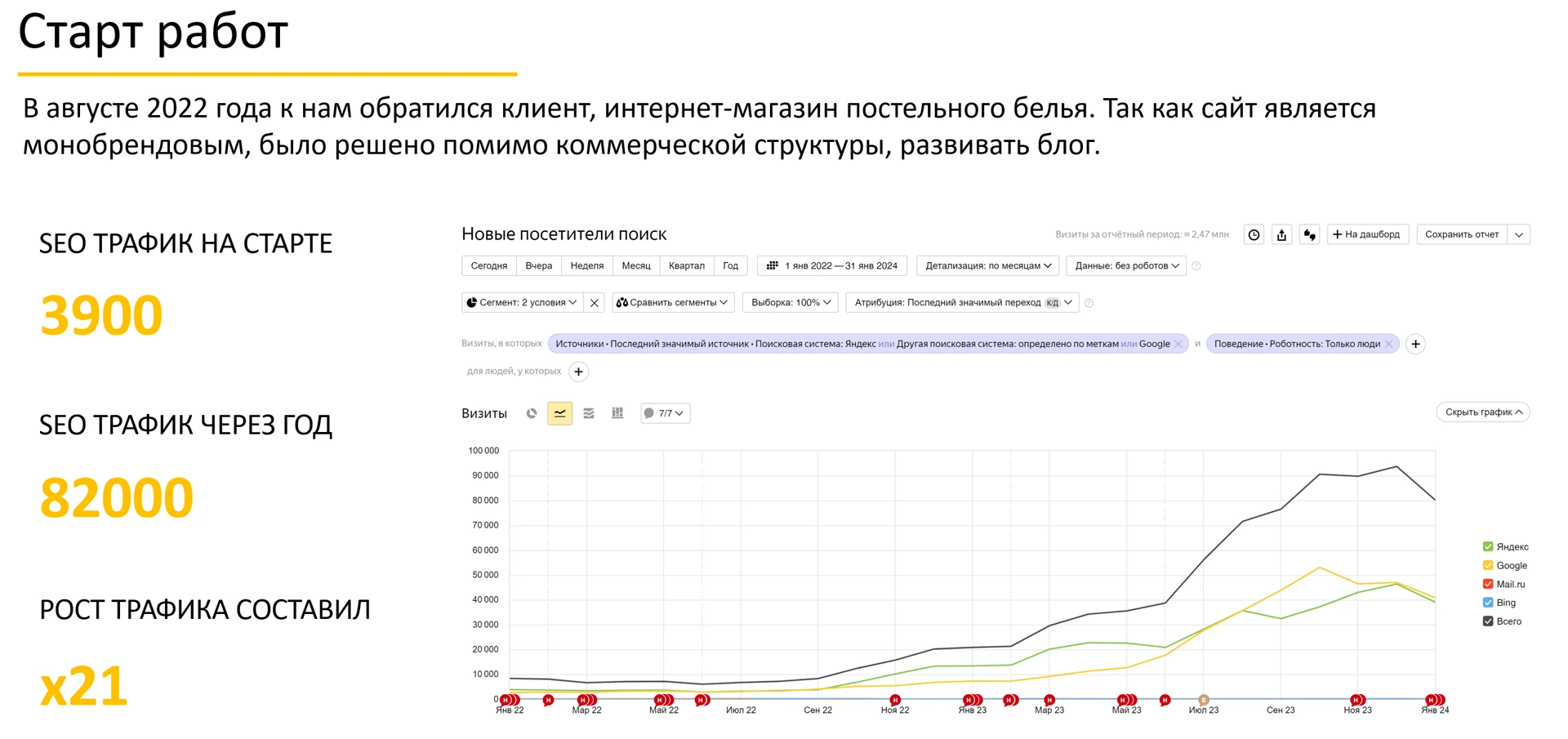
Task: Click the export/share report icon
Action: 1281,235
